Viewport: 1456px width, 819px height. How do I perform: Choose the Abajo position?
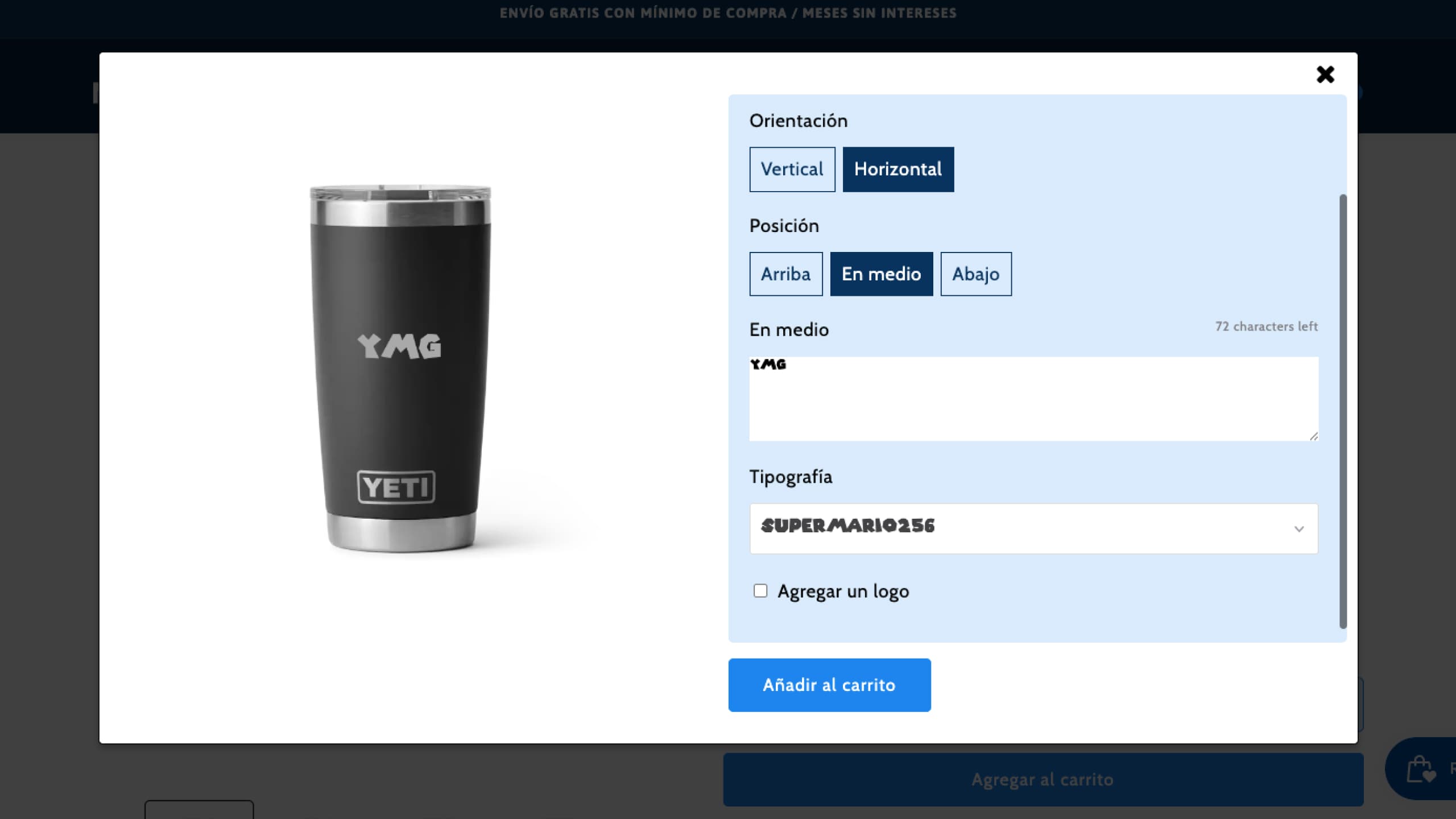[x=976, y=274]
